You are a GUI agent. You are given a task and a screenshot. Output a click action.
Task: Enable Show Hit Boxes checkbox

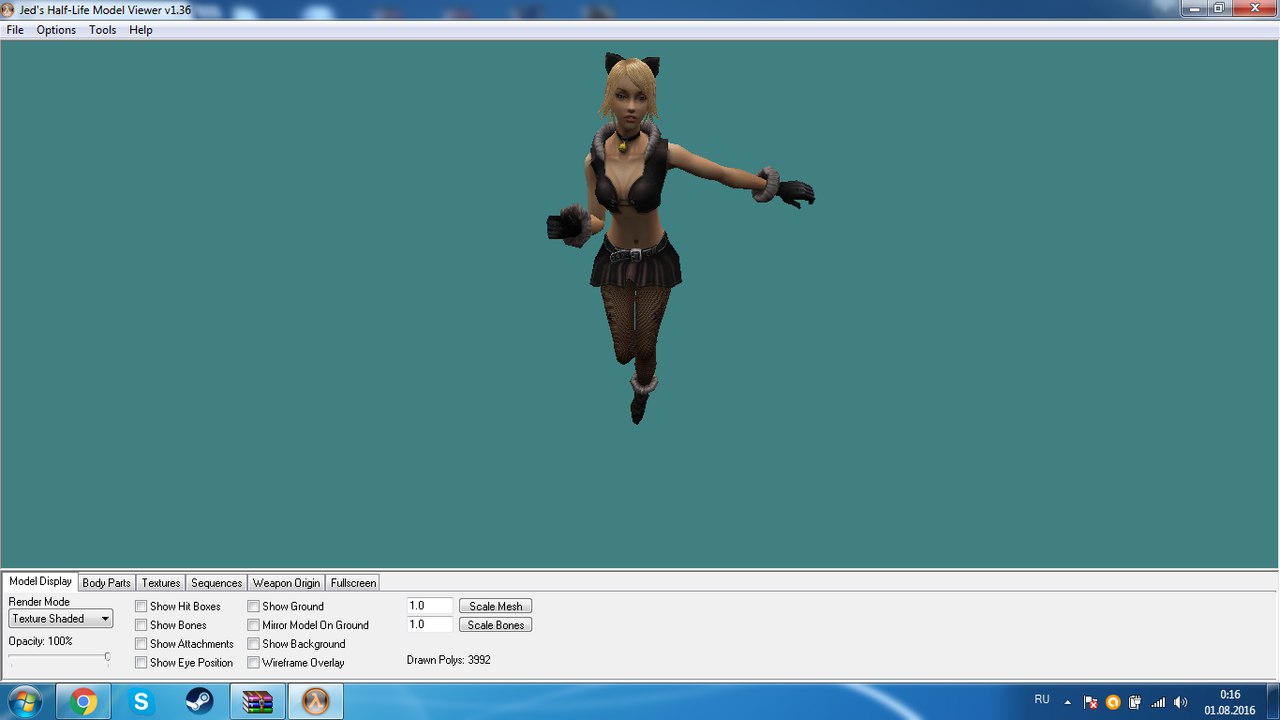[141, 606]
